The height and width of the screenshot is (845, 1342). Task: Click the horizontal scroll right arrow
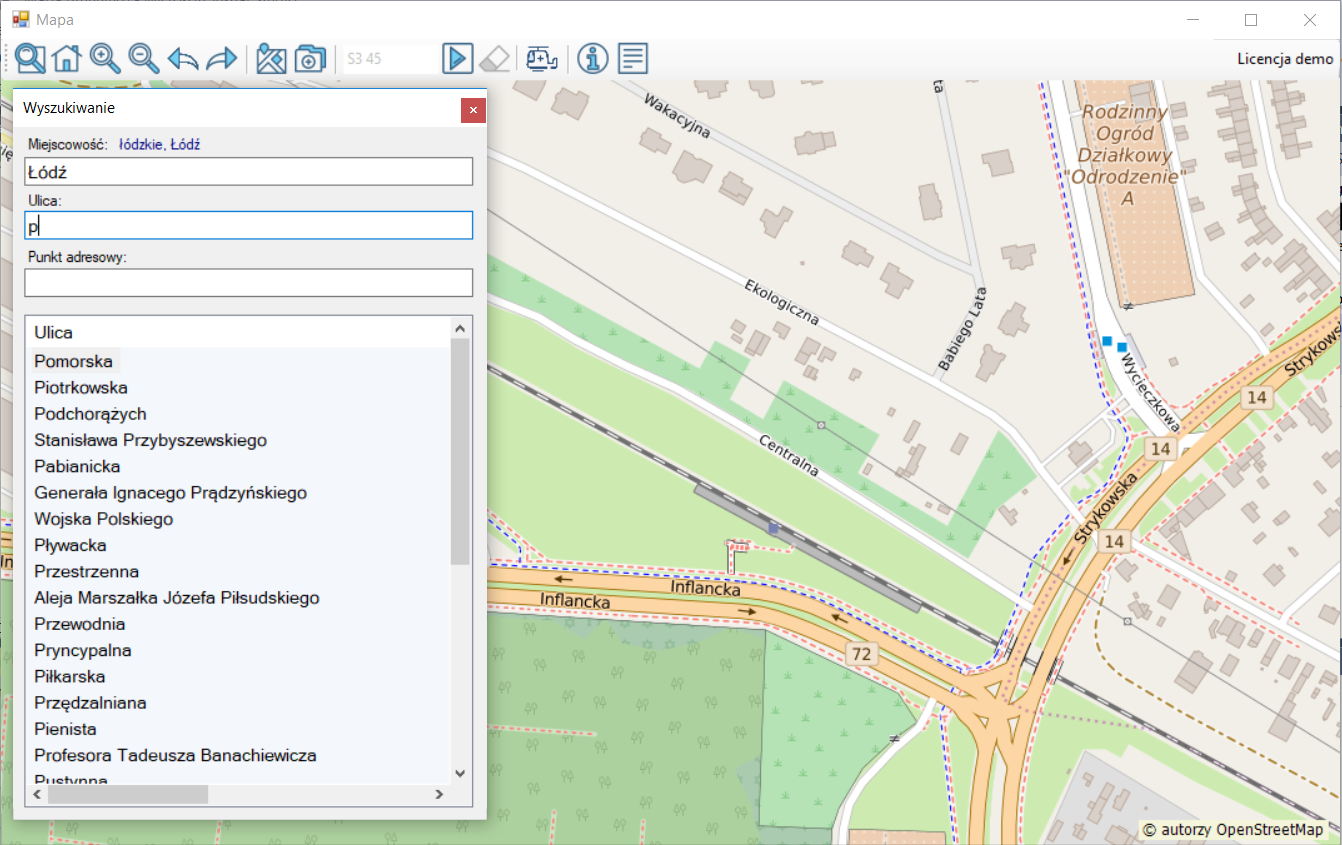[x=438, y=794]
